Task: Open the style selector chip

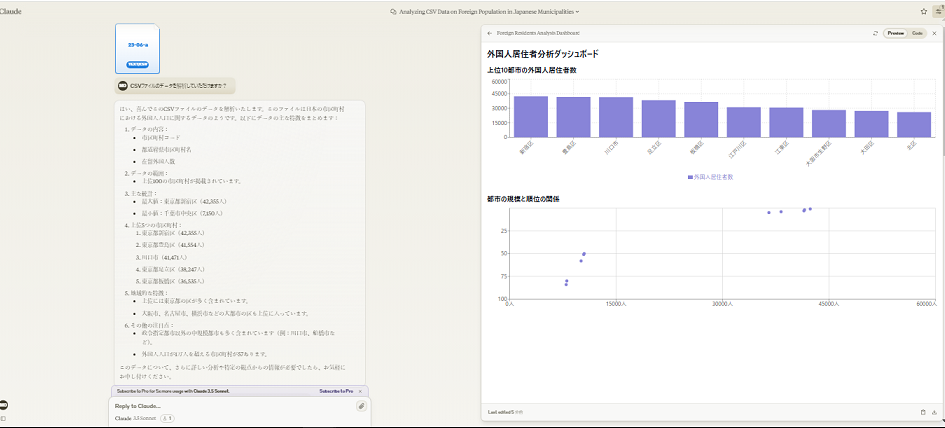Action: click(x=167, y=418)
